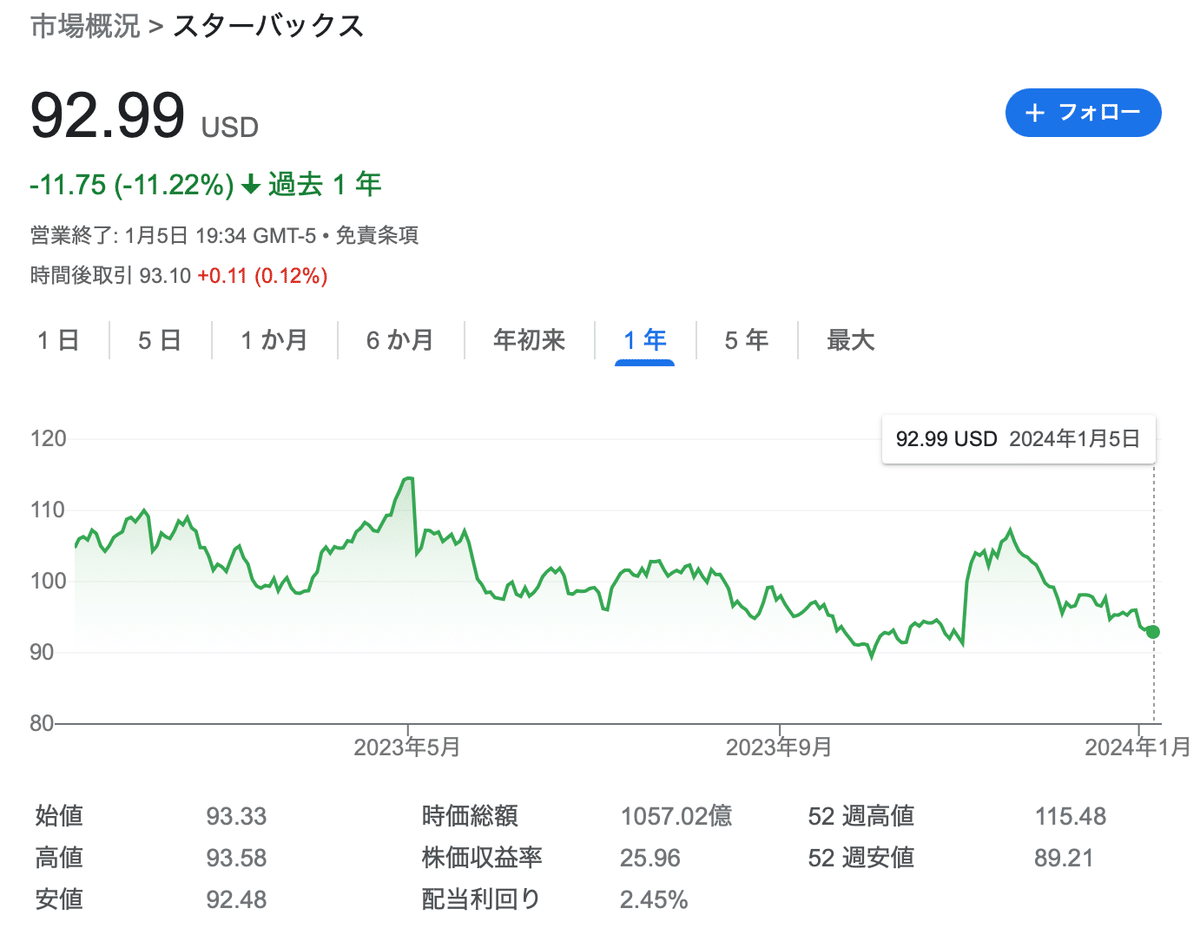The width and height of the screenshot is (1200, 927).
Task: Switch to the 6 か月 view
Action: click(400, 340)
